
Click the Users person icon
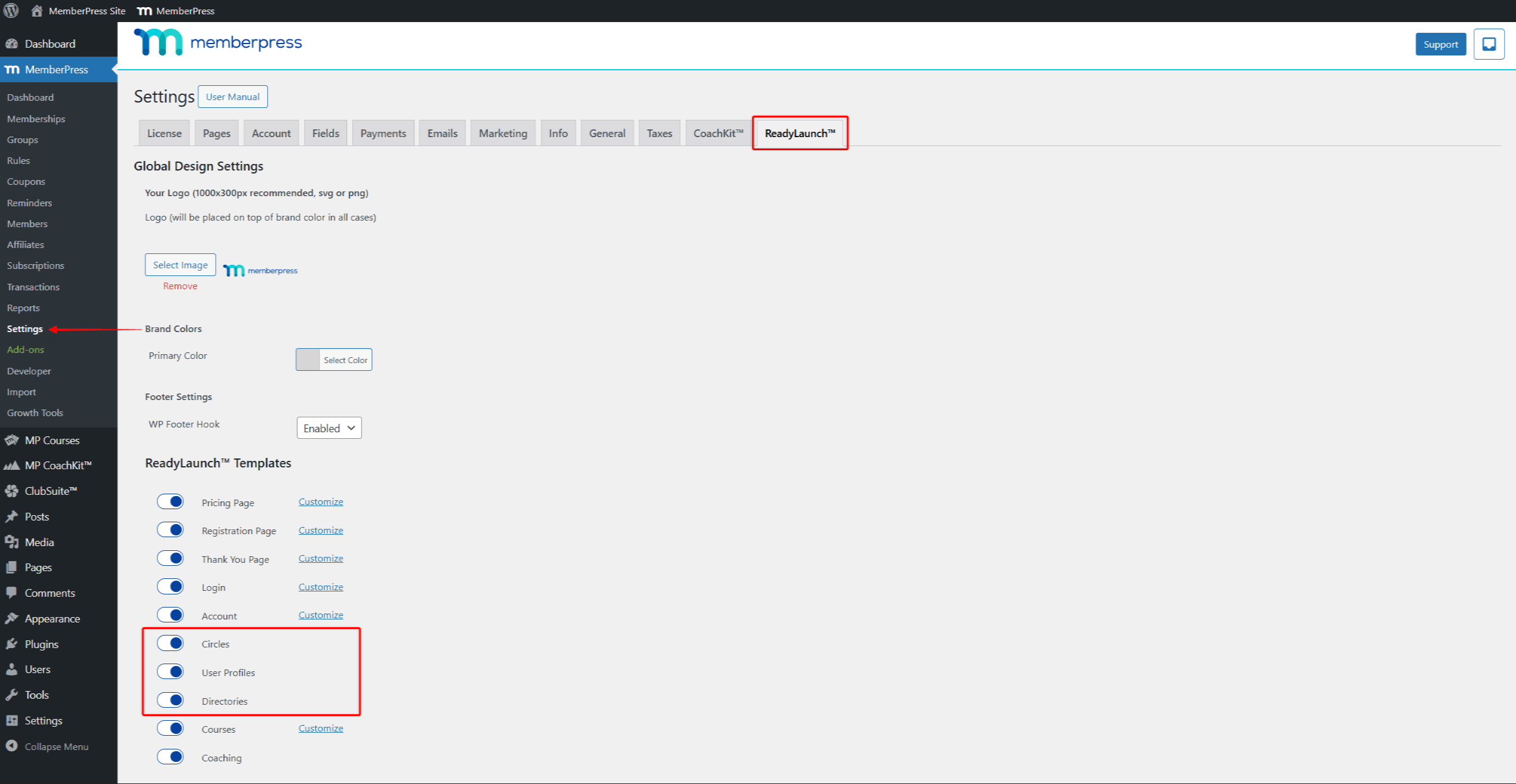coord(12,670)
